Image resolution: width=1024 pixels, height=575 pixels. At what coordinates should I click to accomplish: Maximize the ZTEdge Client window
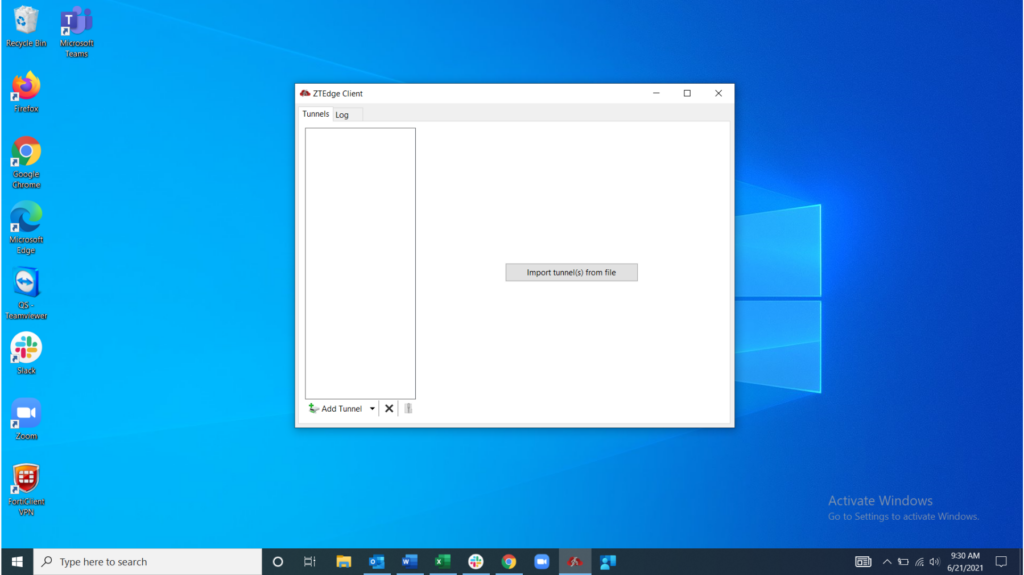pos(687,93)
